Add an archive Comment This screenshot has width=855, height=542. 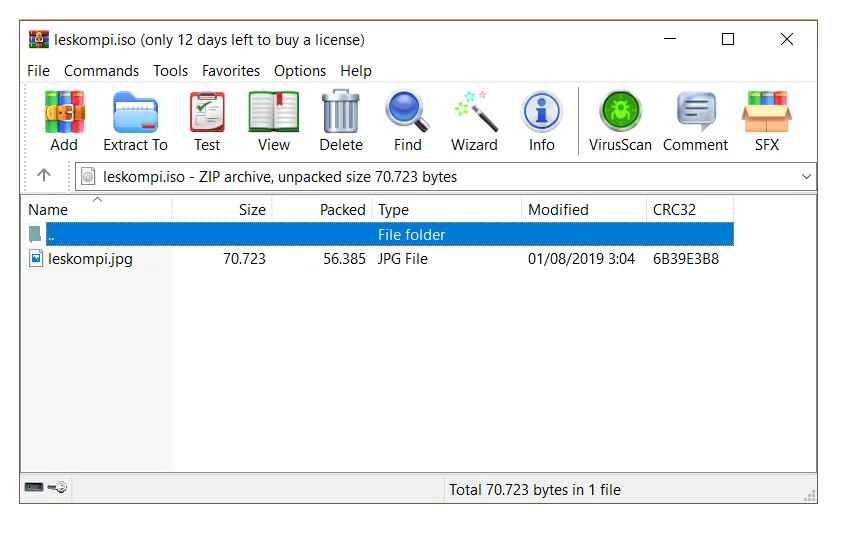696,112
